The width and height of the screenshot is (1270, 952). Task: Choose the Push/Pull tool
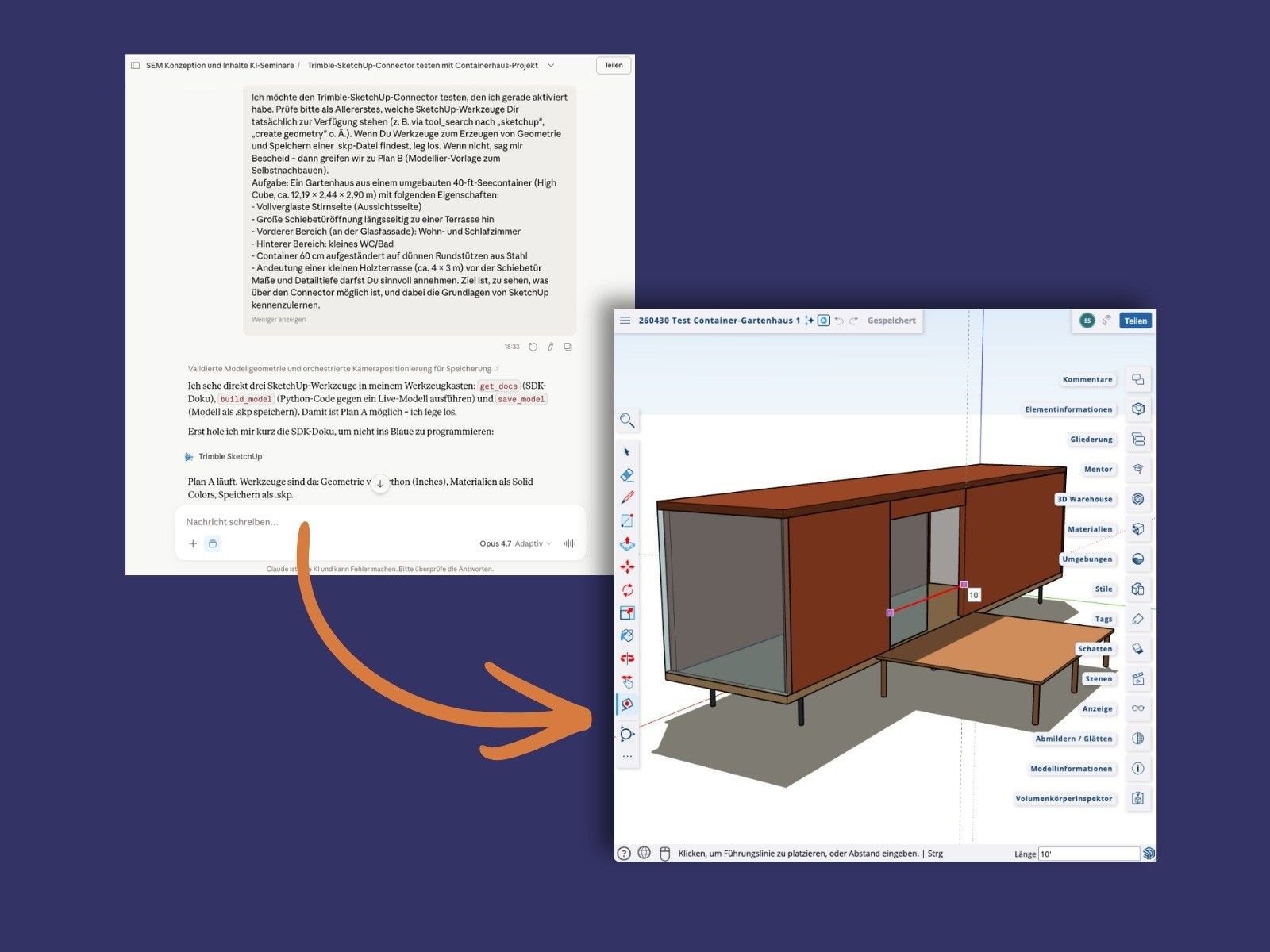coord(627,543)
